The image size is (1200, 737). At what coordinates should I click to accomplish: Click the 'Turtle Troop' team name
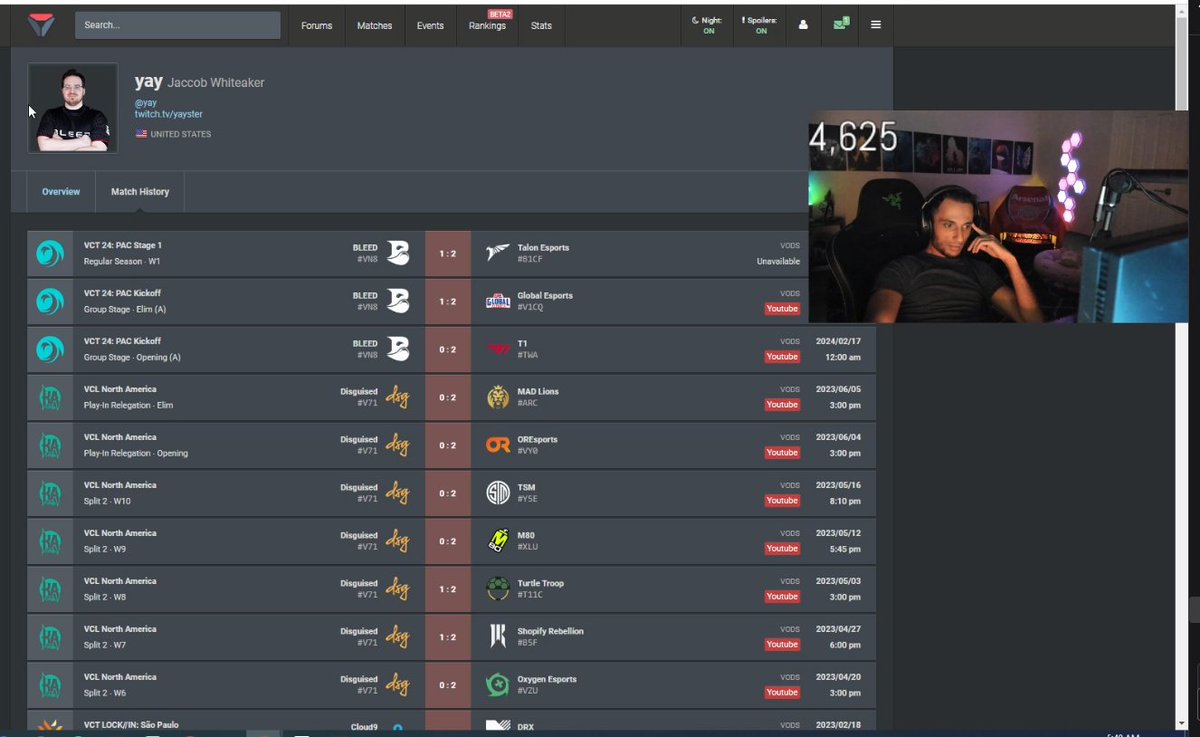(542, 584)
